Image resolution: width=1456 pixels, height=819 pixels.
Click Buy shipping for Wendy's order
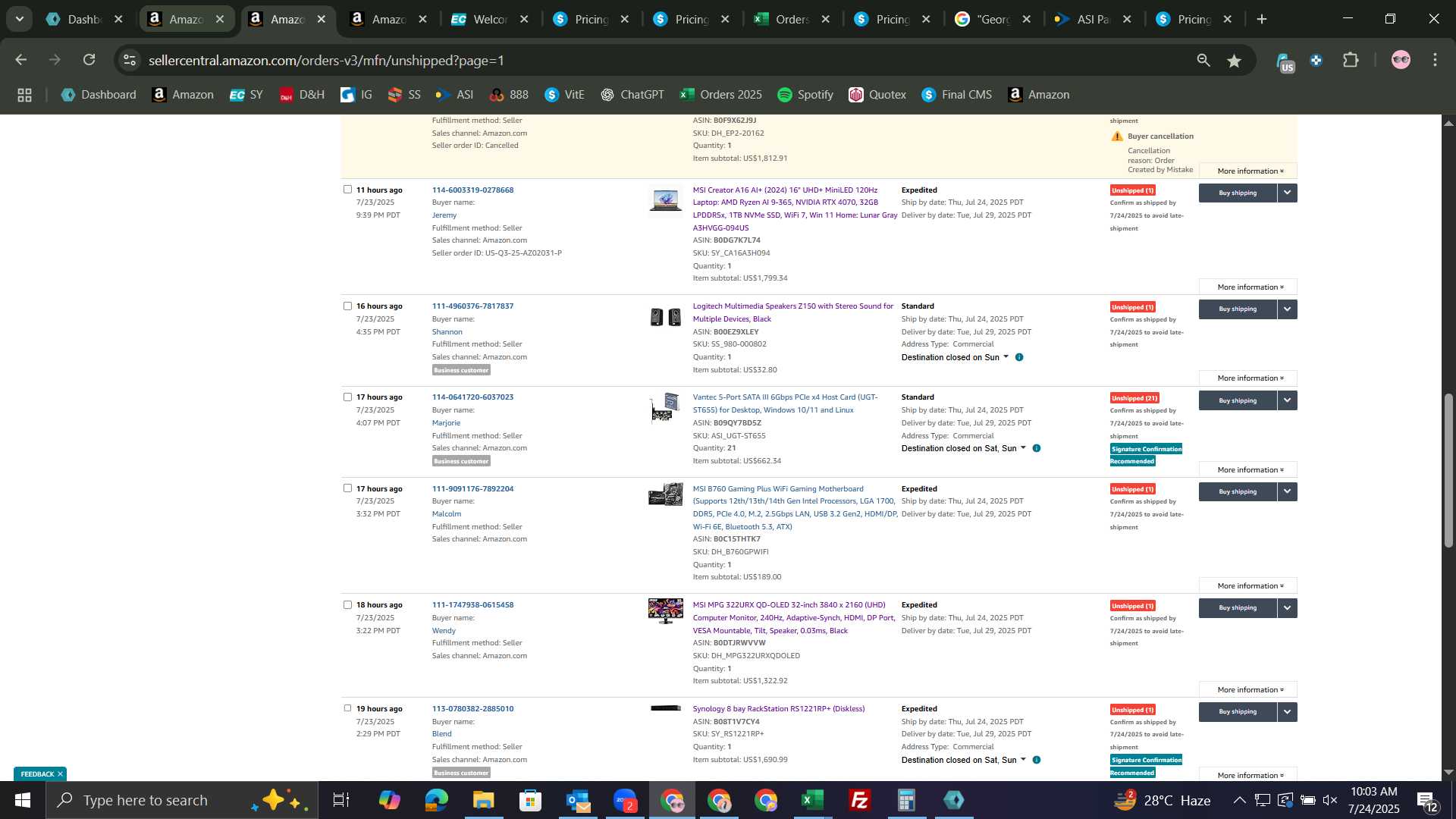[1237, 608]
